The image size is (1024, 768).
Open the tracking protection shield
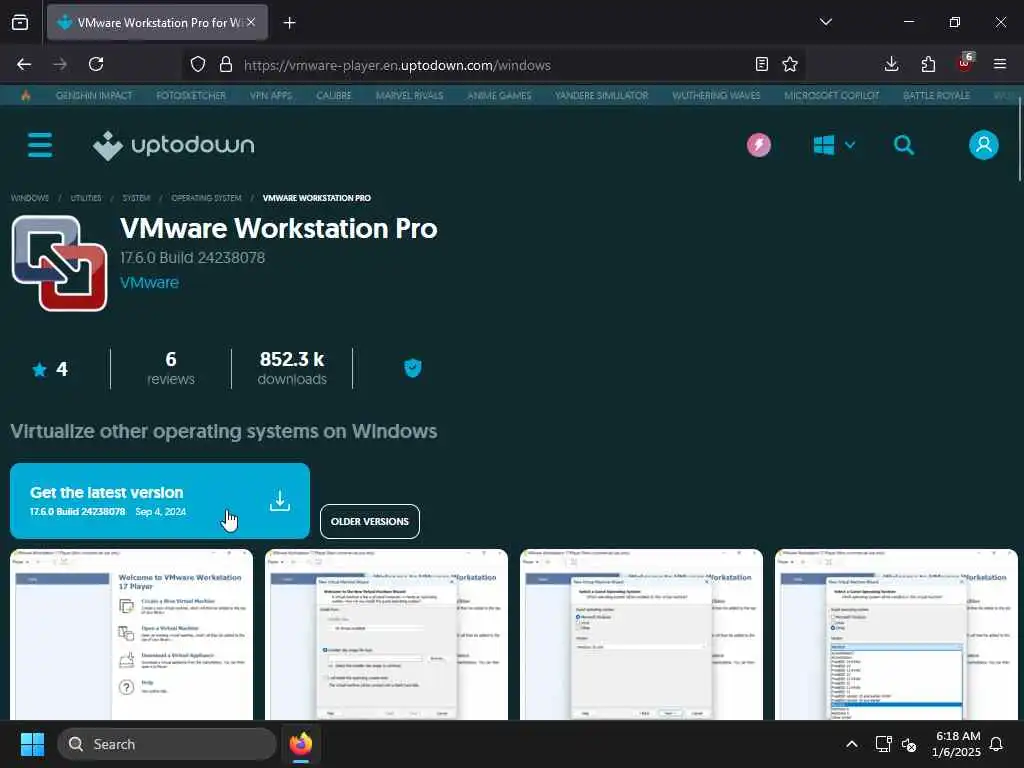(x=198, y=64)
